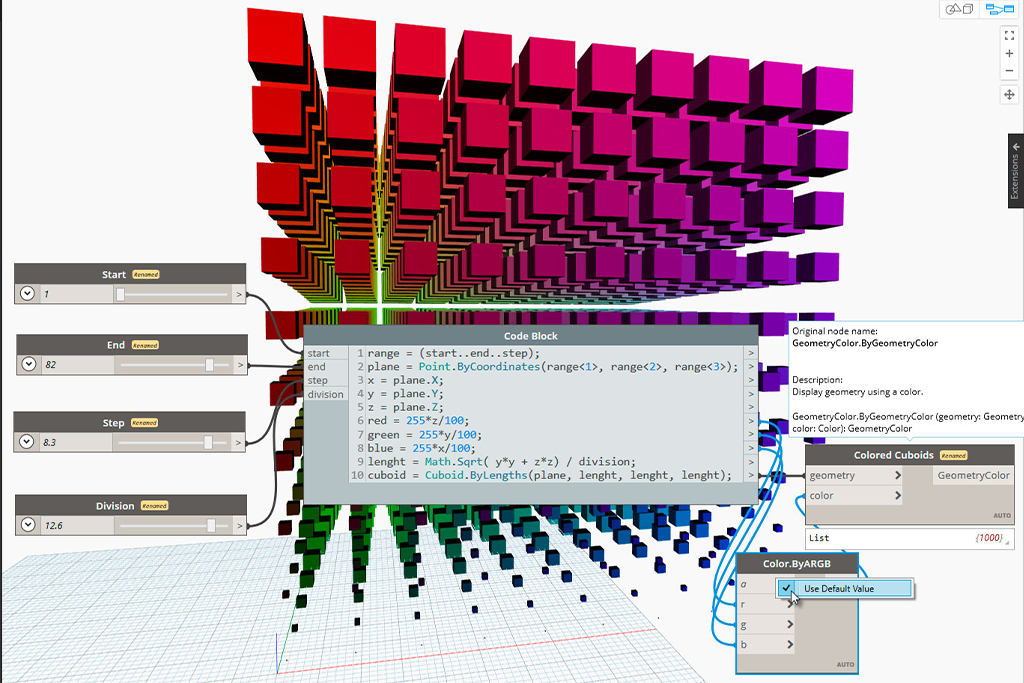Zoom out with the minus icon
Image resolution: width=1024 pixels, height=683 pixels.
[x=1009, y=71]
